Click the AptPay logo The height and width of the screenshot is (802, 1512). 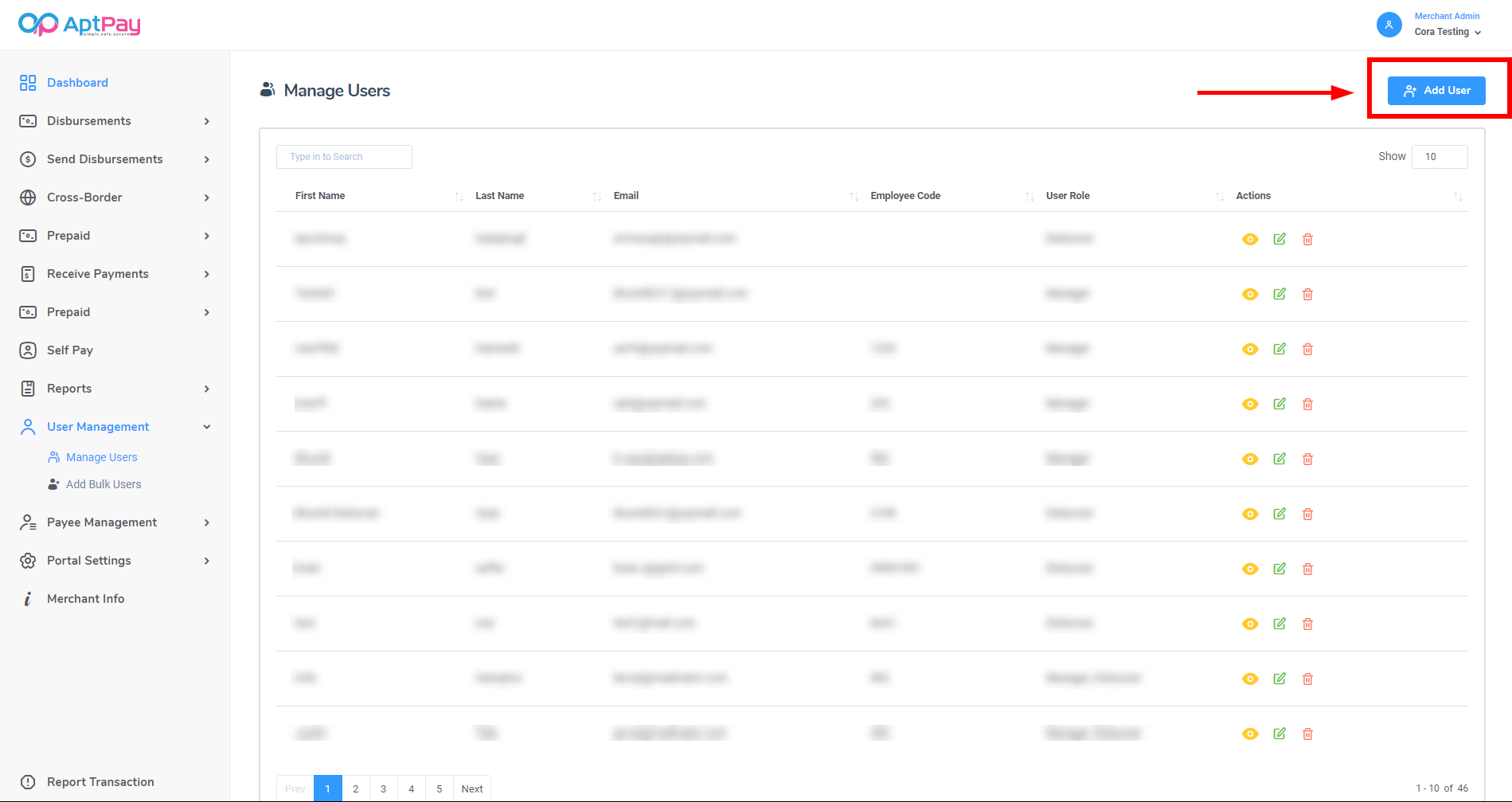click(x=79, y=25)
